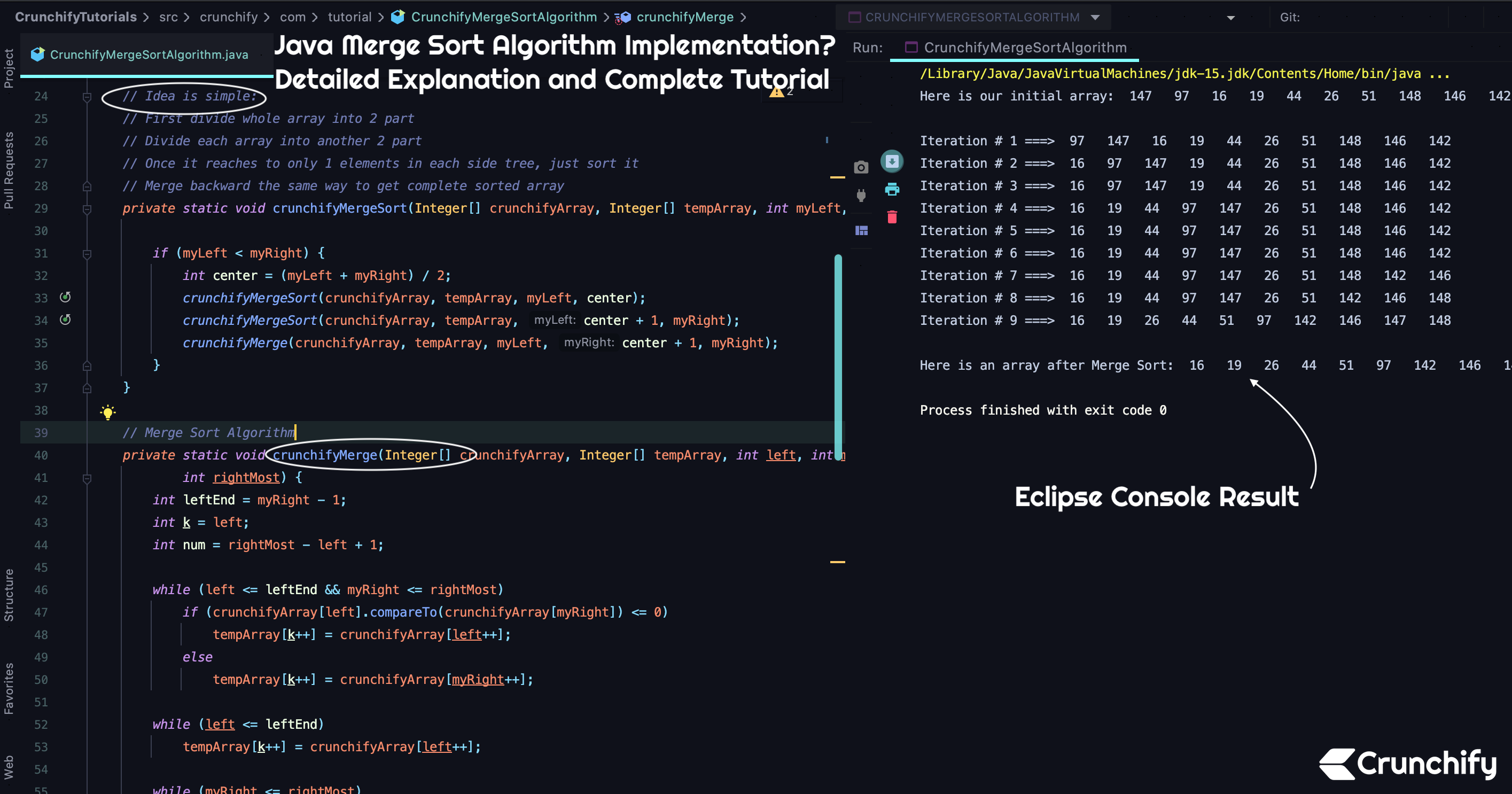This screenshot has height=794, width=1512.
Task: Show intention actions via the lightbulb on line 38
Action: pyautogui.click(x=108, y=411)
